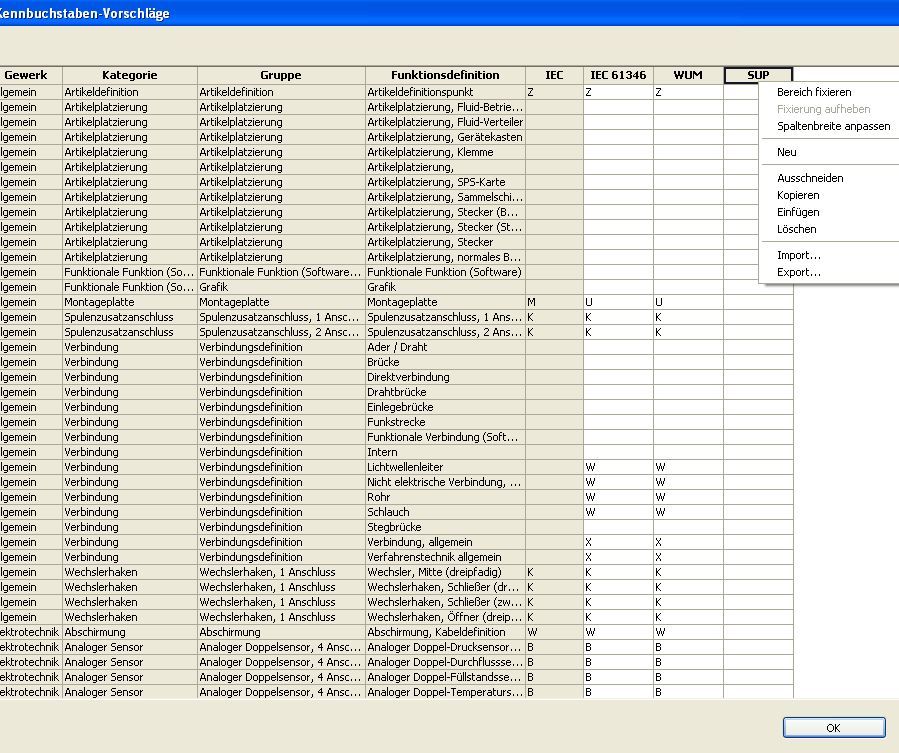This screenshot has width=899, height=753.
Task: Click 'Analoger Doppel-Drucksensor…' cell
Action: [445, 647]
